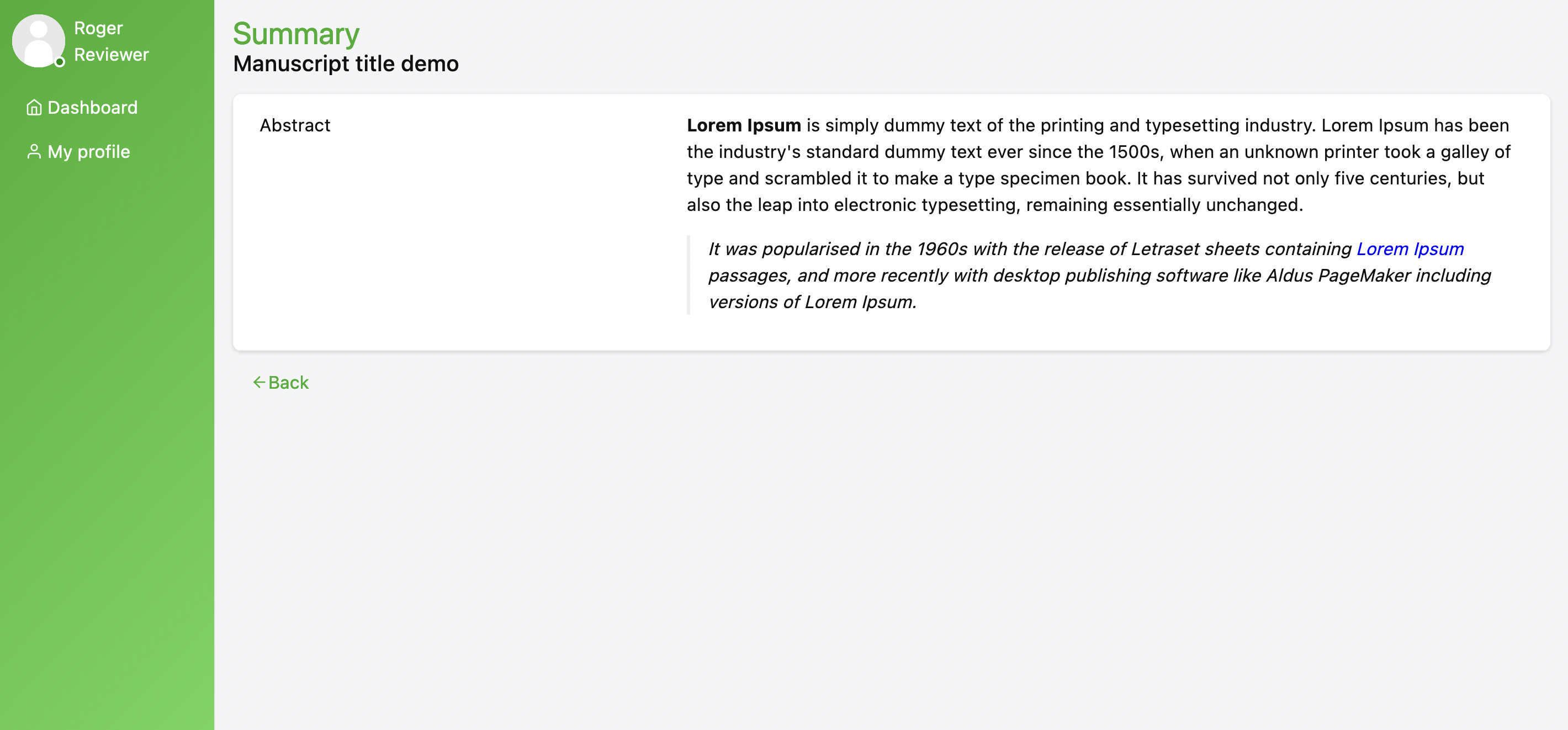Click the Back arrow icon

coord(259,382)
